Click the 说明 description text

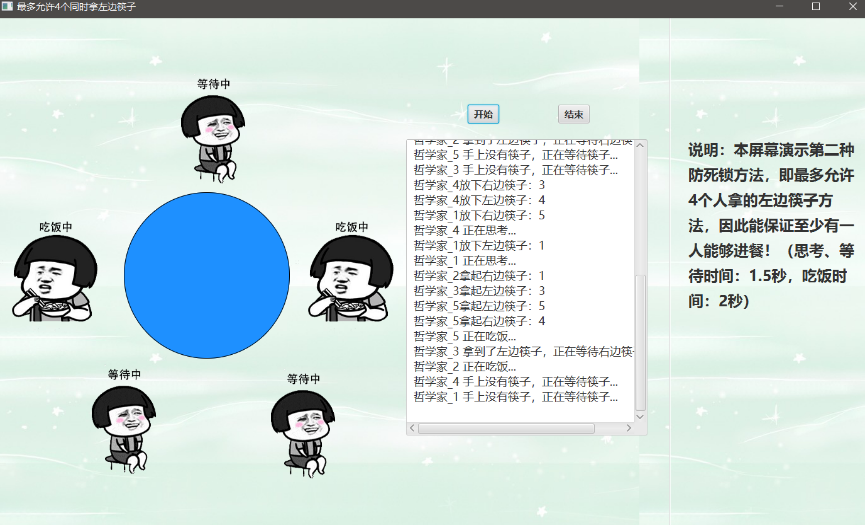click(771, 225)
